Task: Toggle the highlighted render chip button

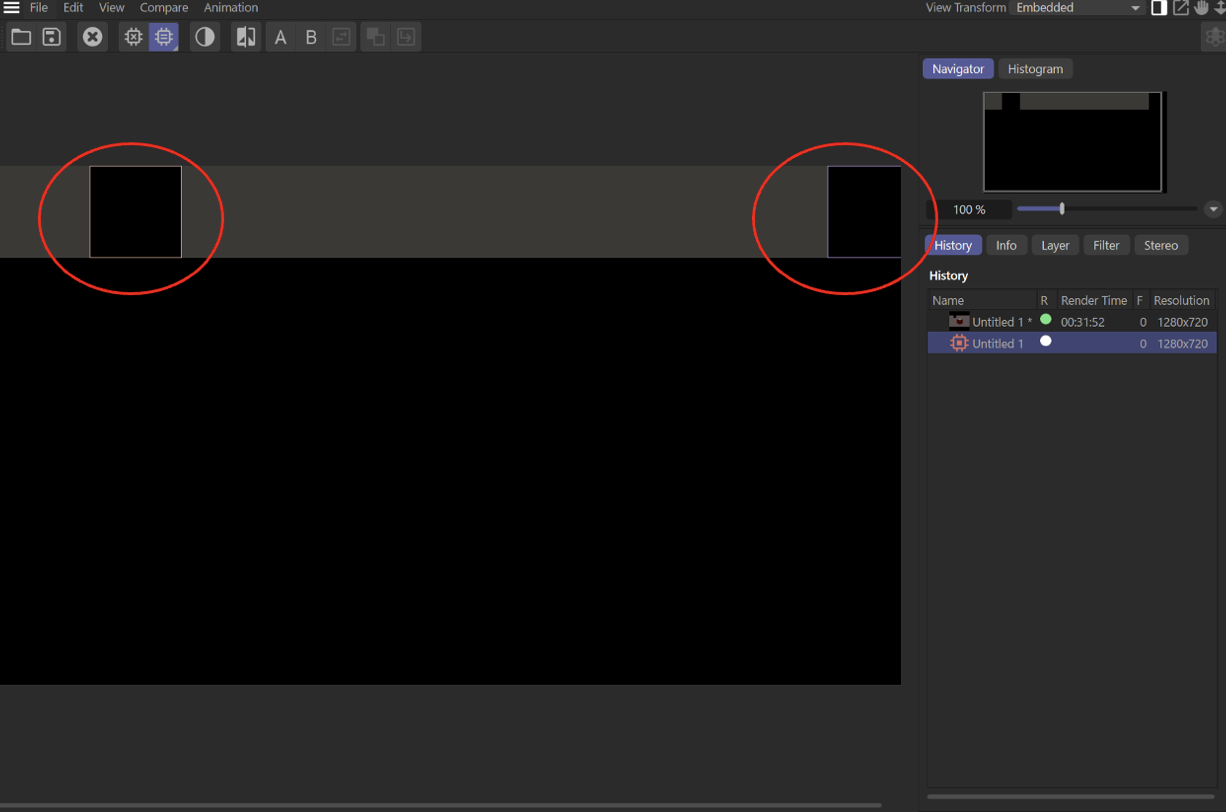Action: (164, 37)
